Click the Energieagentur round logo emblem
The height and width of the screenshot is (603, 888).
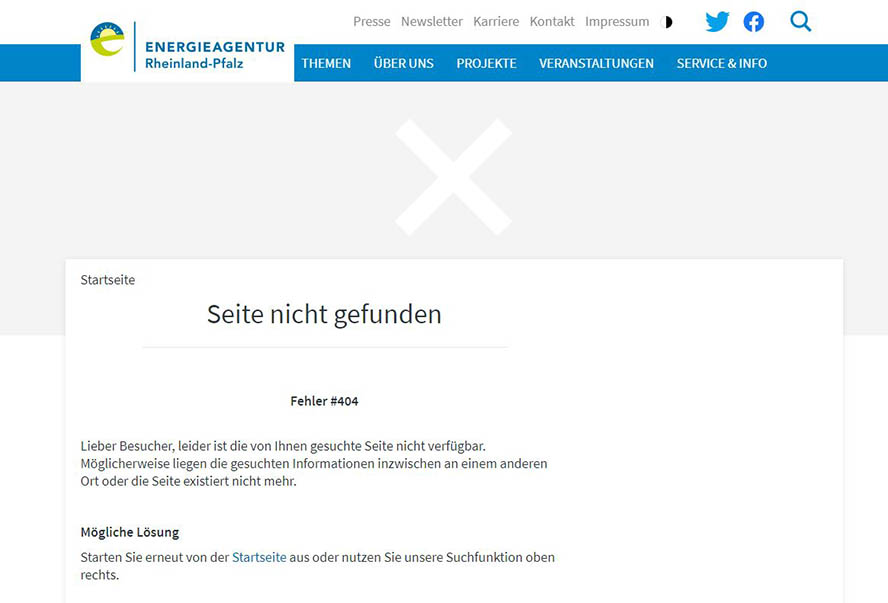107,40
